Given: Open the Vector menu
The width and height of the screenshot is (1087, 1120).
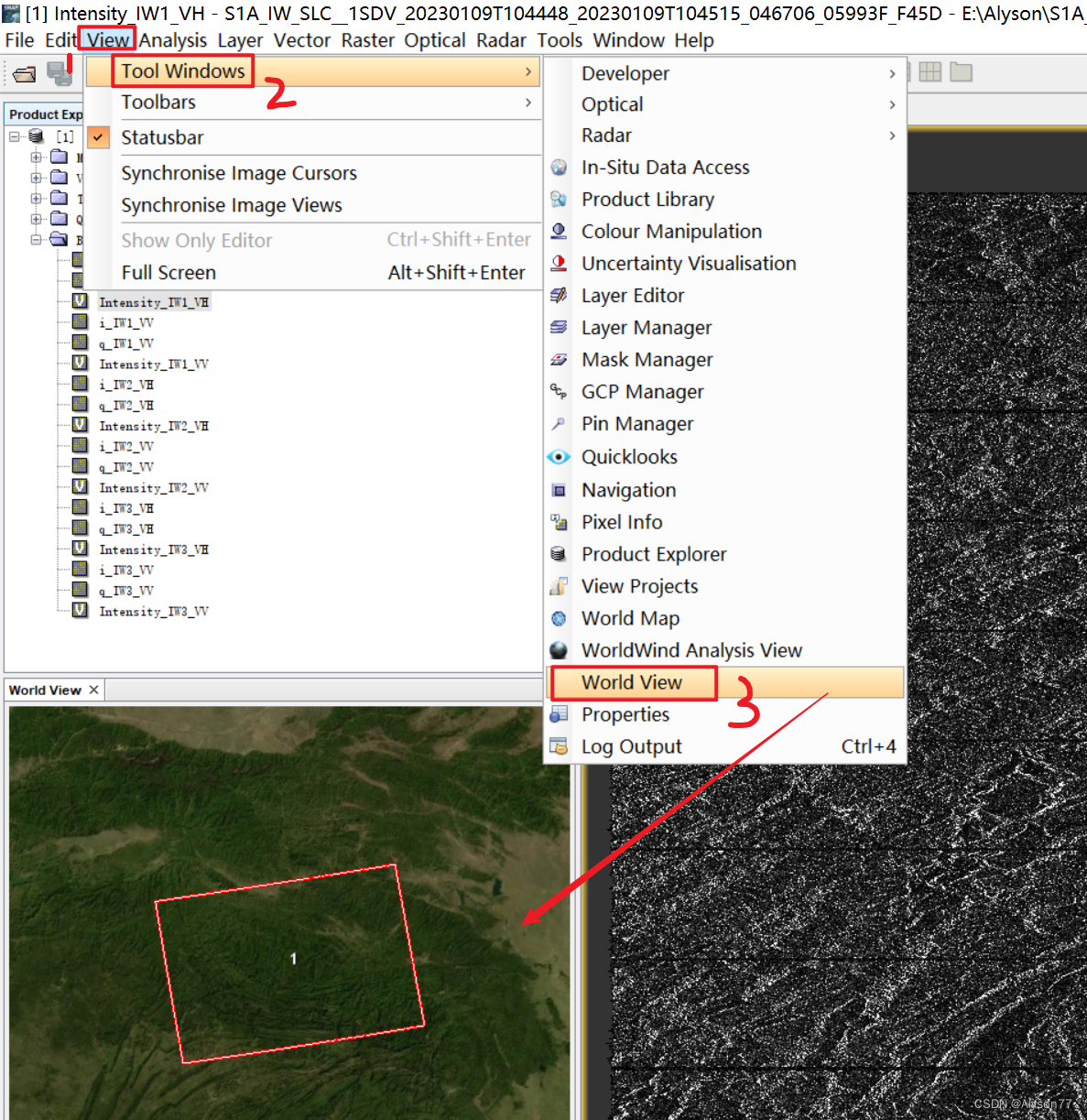Looking at the screenshot, I should click(x=302, y=40).
